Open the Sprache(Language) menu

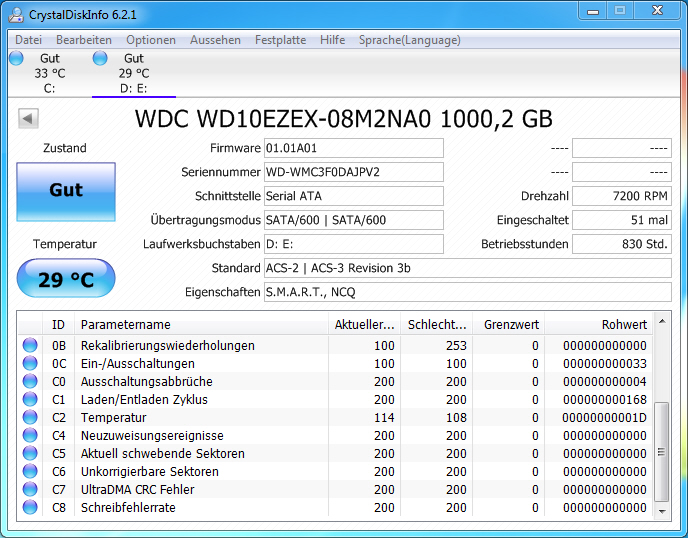point(410,40)
